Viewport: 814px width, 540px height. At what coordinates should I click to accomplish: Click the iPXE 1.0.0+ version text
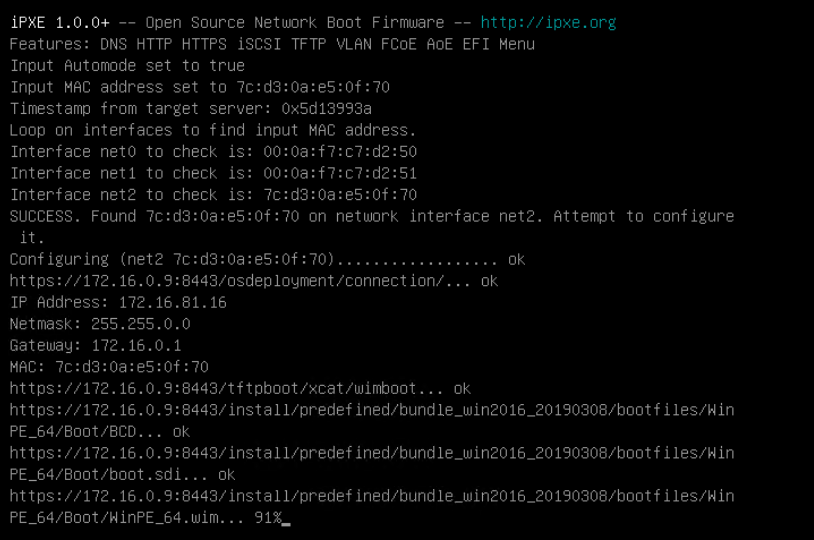point(60,23)
